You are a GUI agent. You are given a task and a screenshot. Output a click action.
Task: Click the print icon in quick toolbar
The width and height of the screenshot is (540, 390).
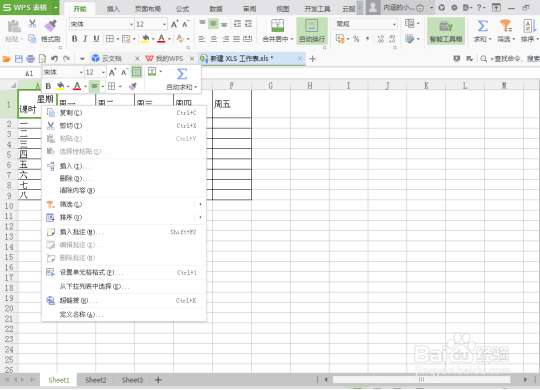pyautogui.click(x=30, y=59)
